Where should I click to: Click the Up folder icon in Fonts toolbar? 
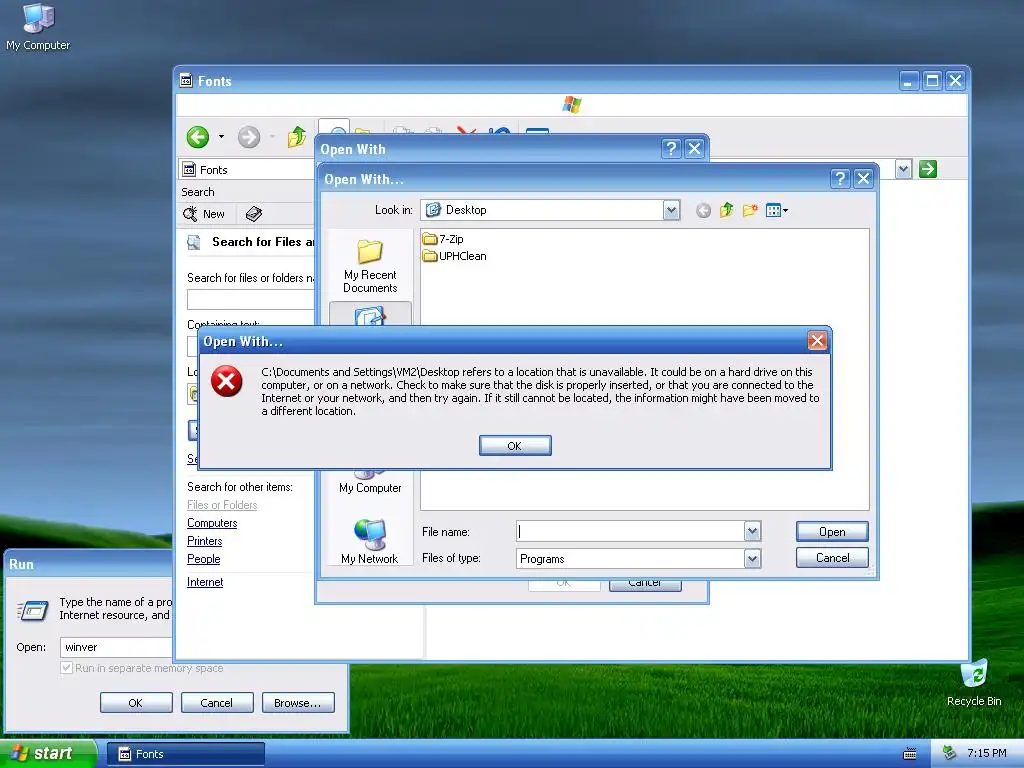click(x=296, y=137)
